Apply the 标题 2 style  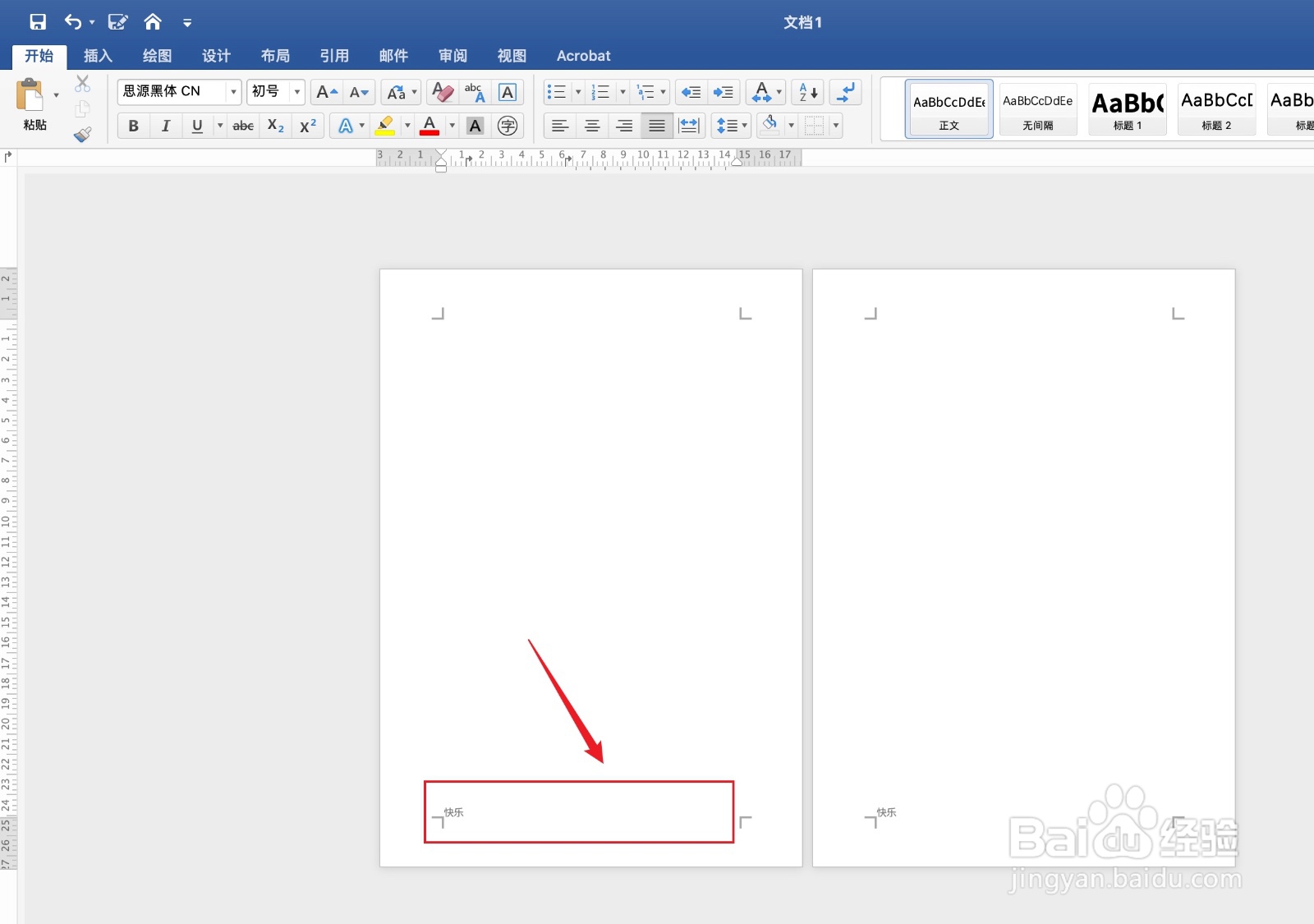(x=1216, y=108)
